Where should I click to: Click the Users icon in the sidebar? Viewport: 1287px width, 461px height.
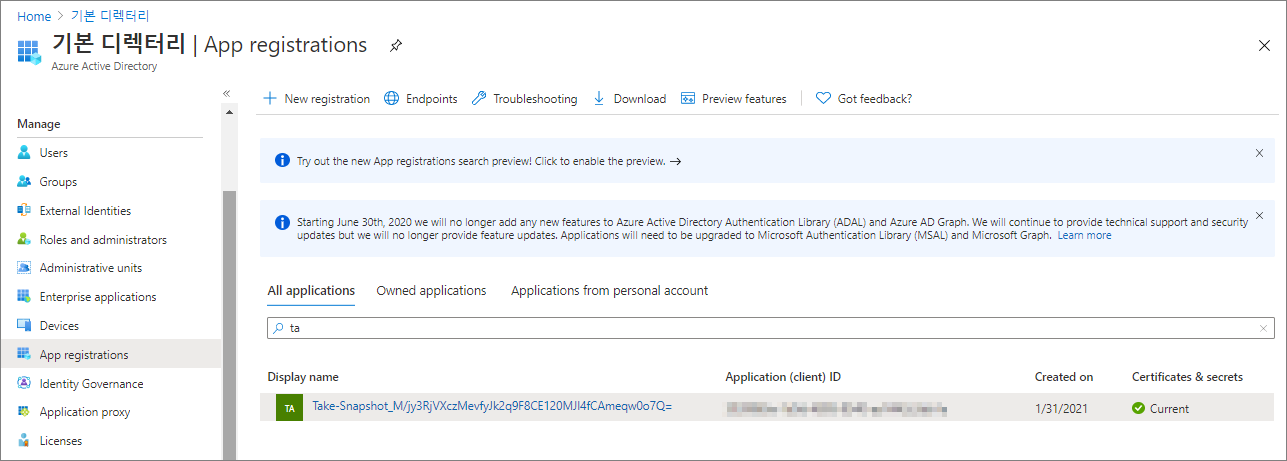point(25,153)
